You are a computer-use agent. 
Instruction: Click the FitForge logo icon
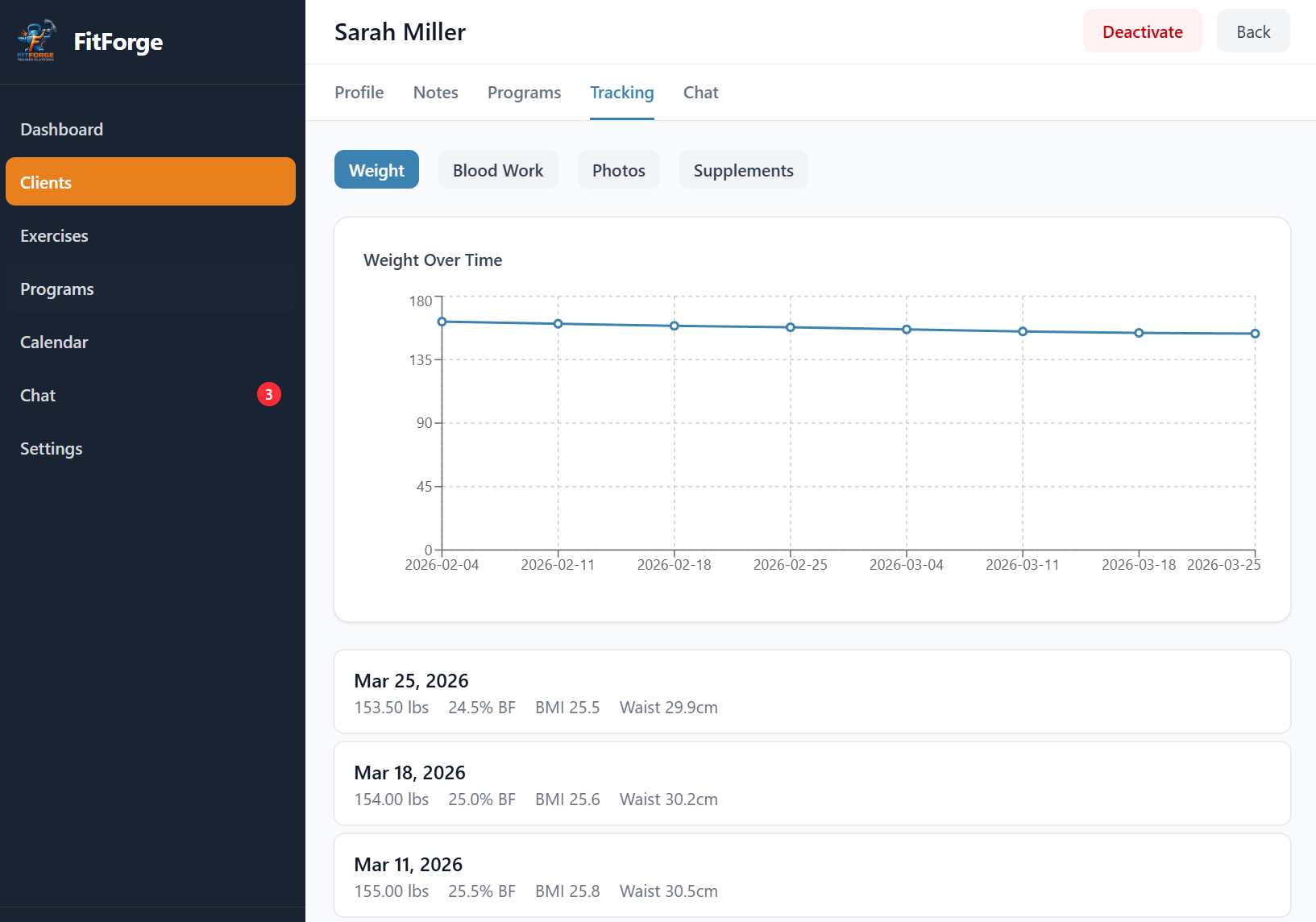click(x=36, y=41)
